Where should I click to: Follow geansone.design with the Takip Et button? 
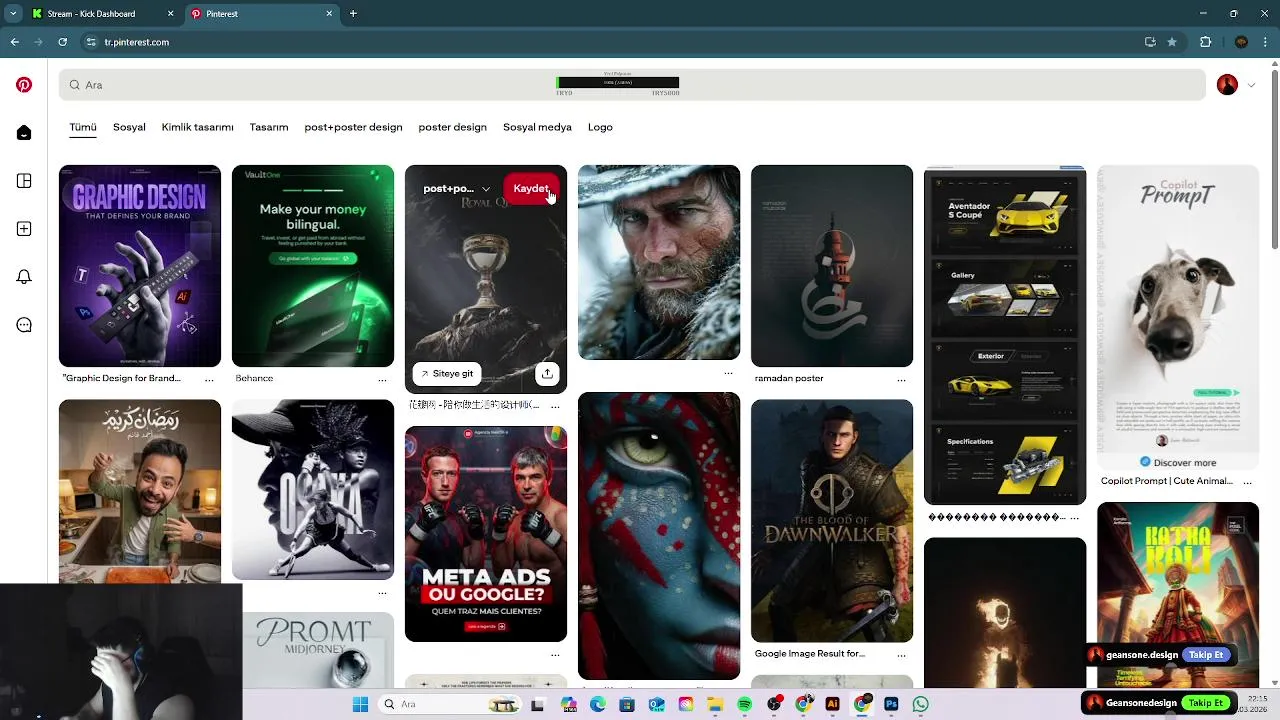1206,655
